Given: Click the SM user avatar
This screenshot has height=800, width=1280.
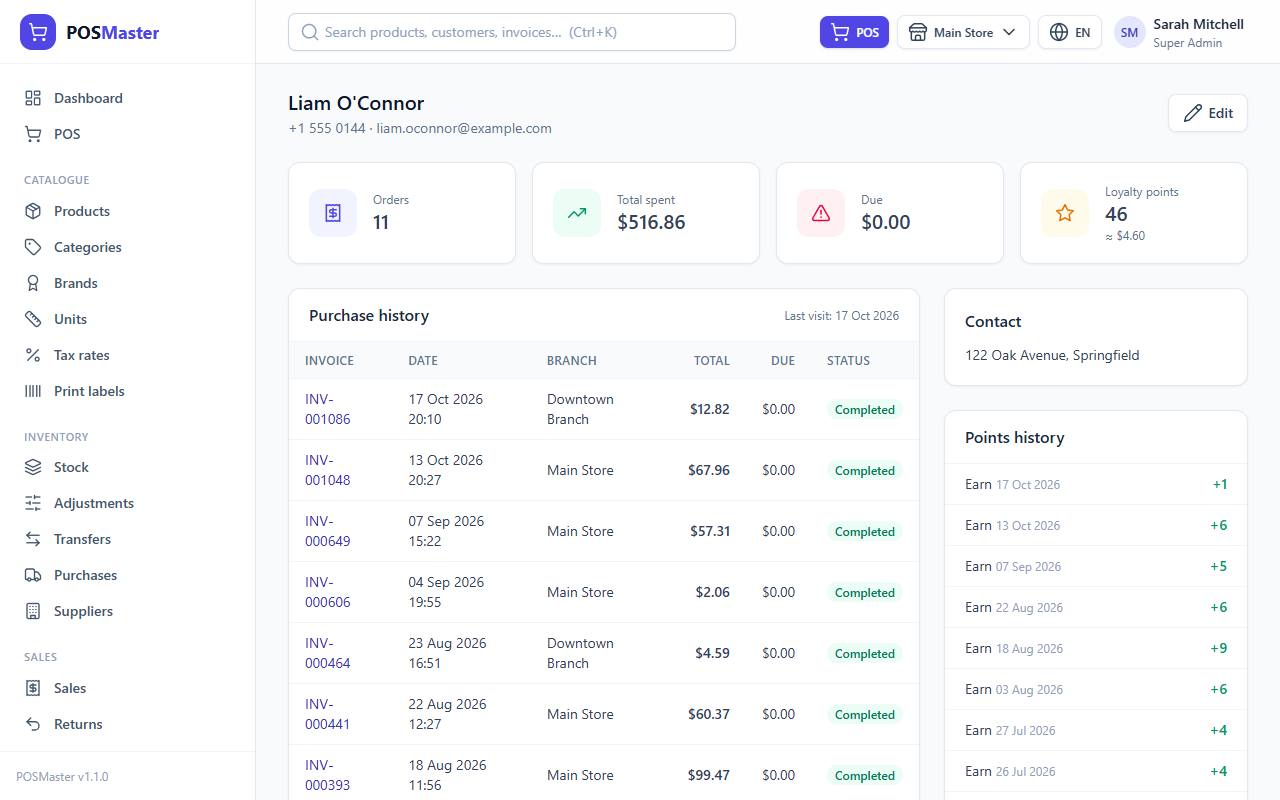Looking at the screenshot, I should pos(1129,32).
